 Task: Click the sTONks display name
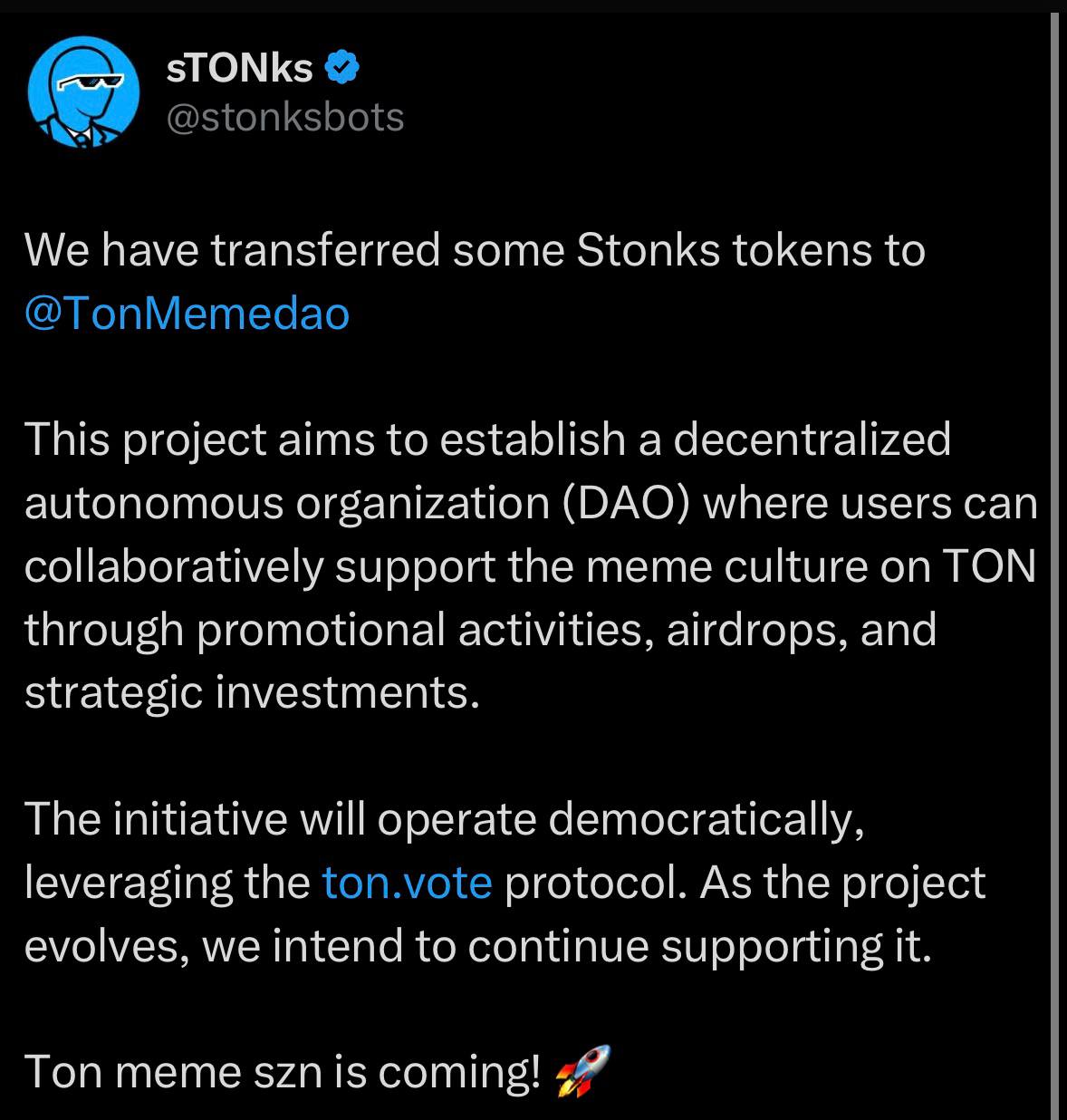(239, 68)
